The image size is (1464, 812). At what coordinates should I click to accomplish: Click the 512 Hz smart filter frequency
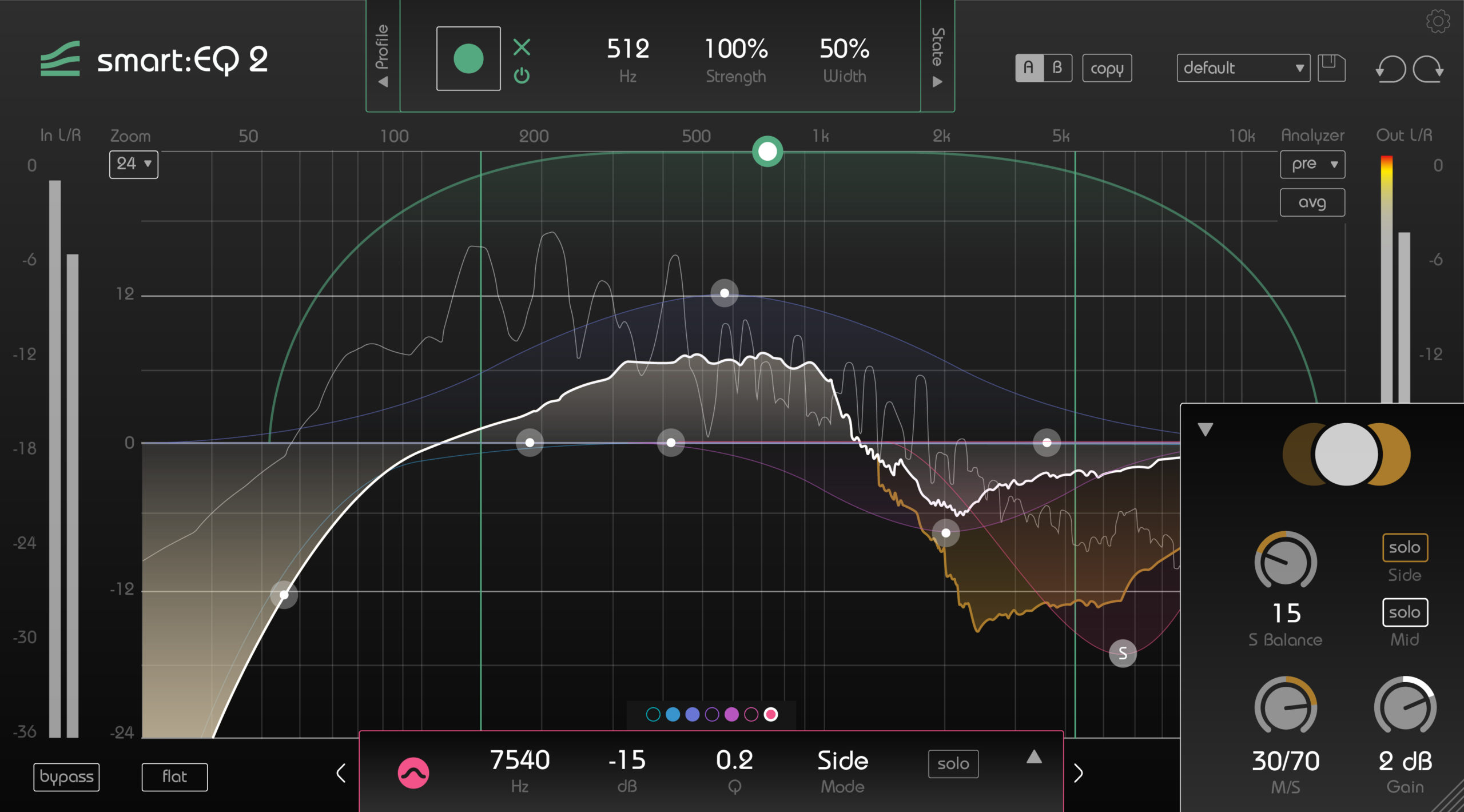tap(628, 49)
